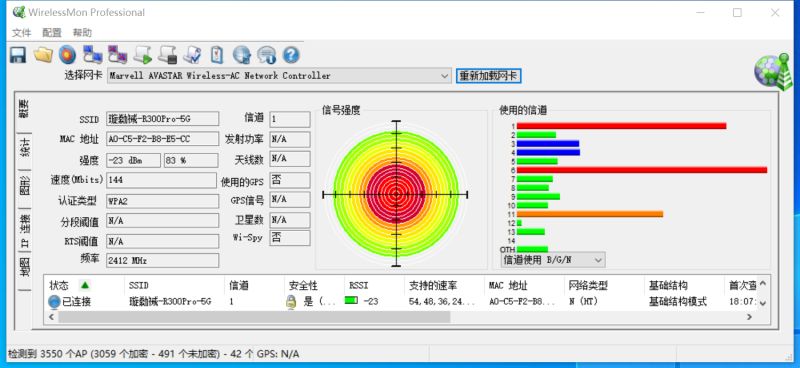Click the red channel 6 usage bar
800x368 pixels.
[x=642, y=170]
